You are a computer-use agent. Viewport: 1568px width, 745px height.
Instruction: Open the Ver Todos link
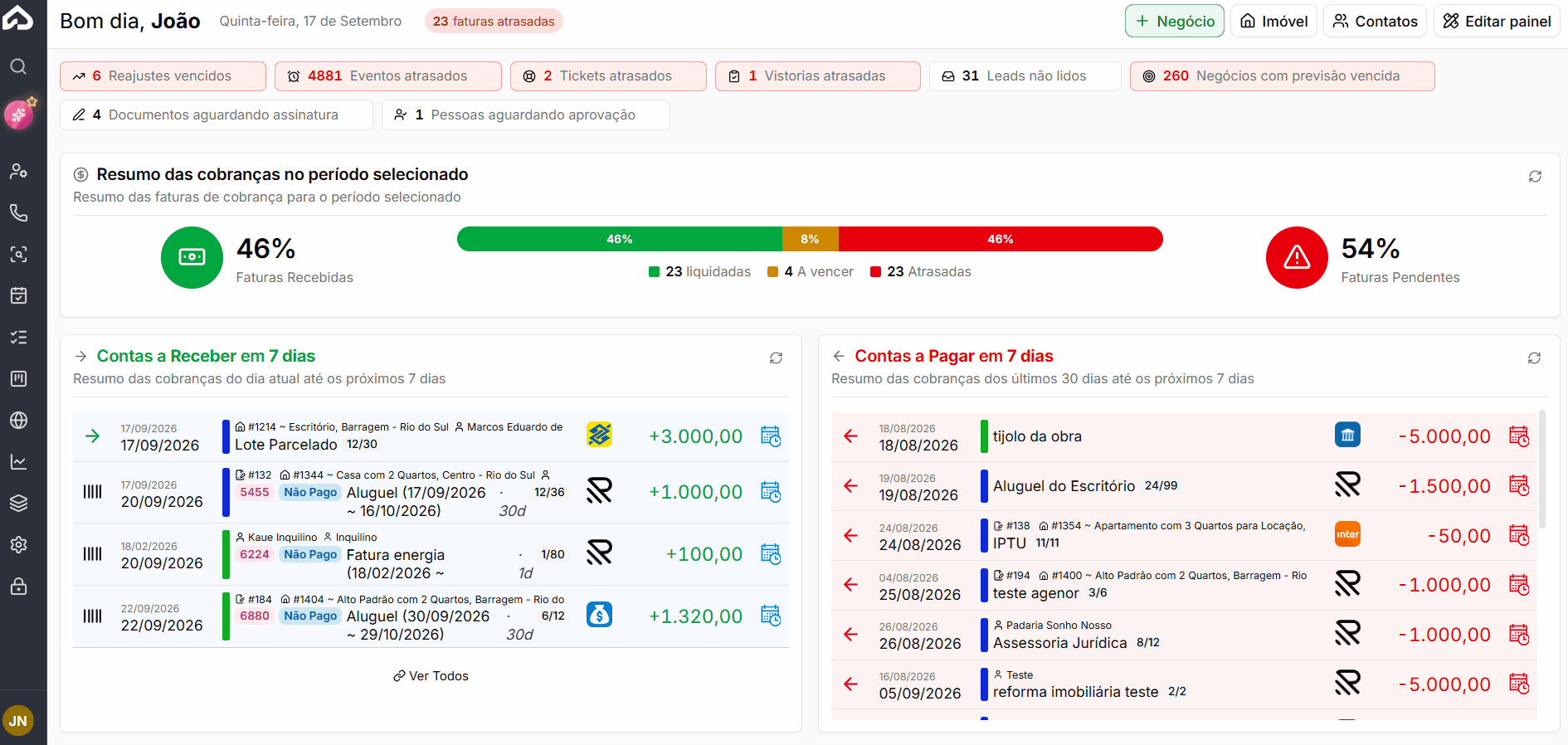pyautogui.click(x=431, y=676)
